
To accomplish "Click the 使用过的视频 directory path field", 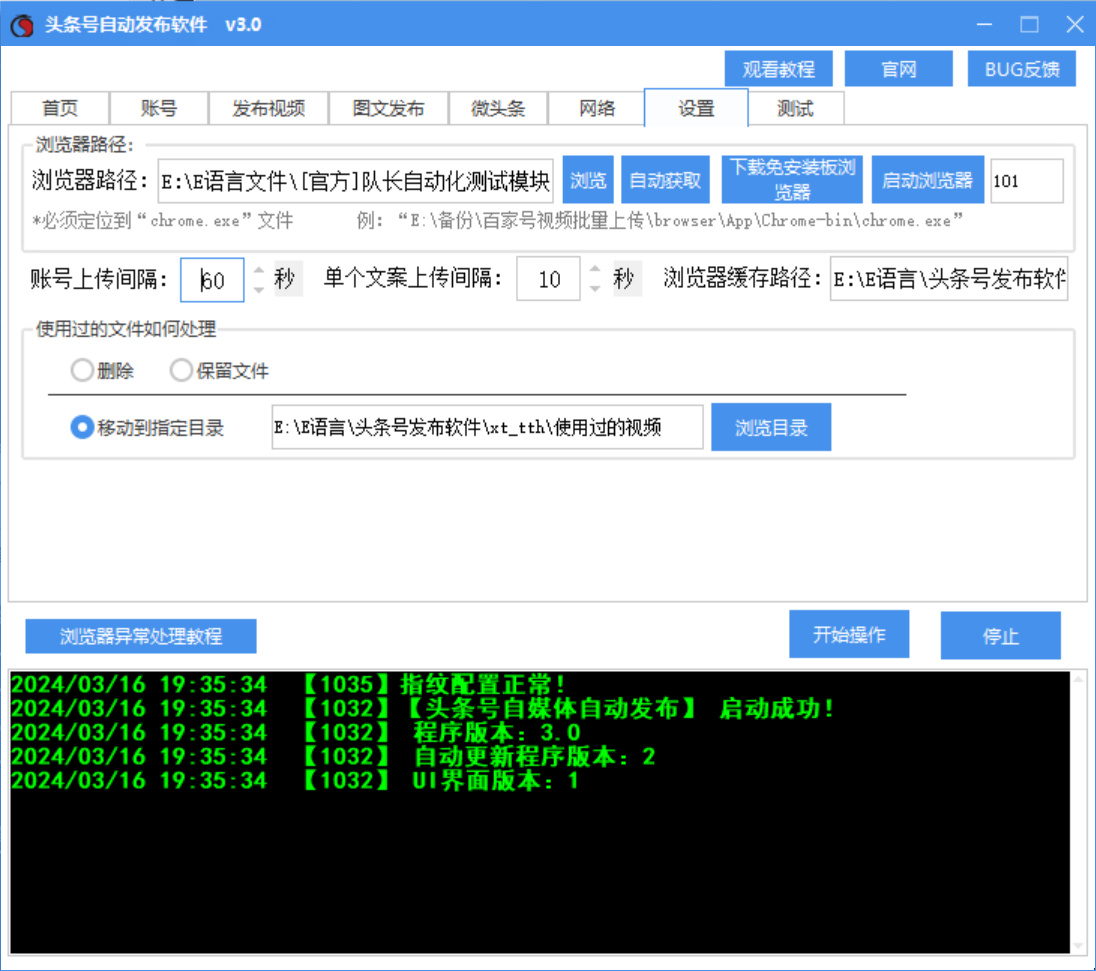I will 487,427.
